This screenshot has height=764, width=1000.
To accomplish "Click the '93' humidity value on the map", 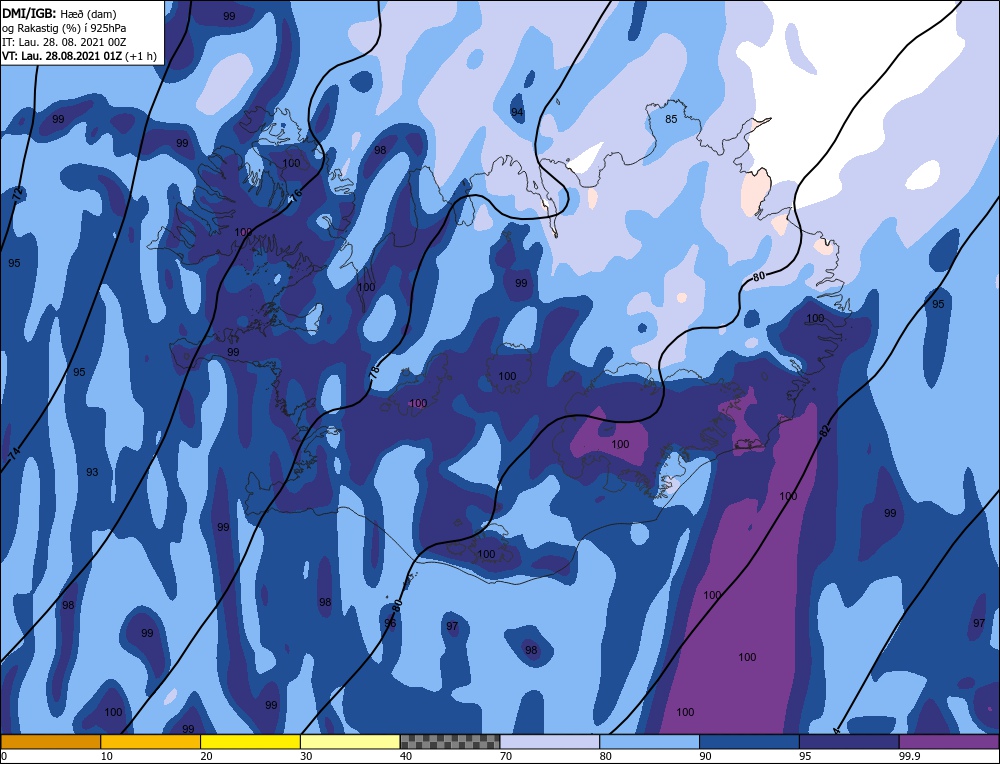I will coord(92,472).
